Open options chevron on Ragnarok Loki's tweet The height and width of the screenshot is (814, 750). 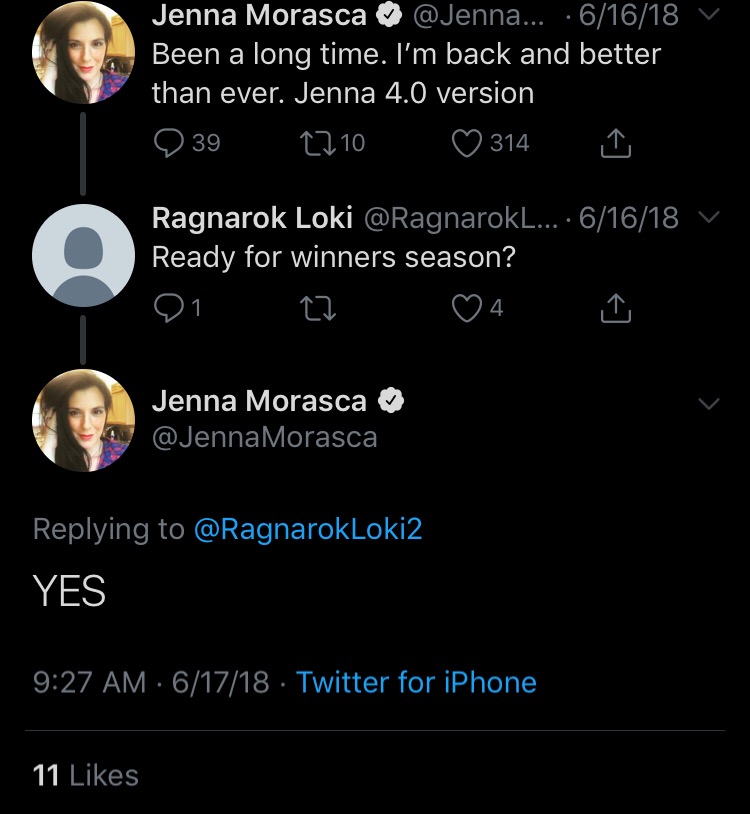pyautogui.click(x=709, y=216)
